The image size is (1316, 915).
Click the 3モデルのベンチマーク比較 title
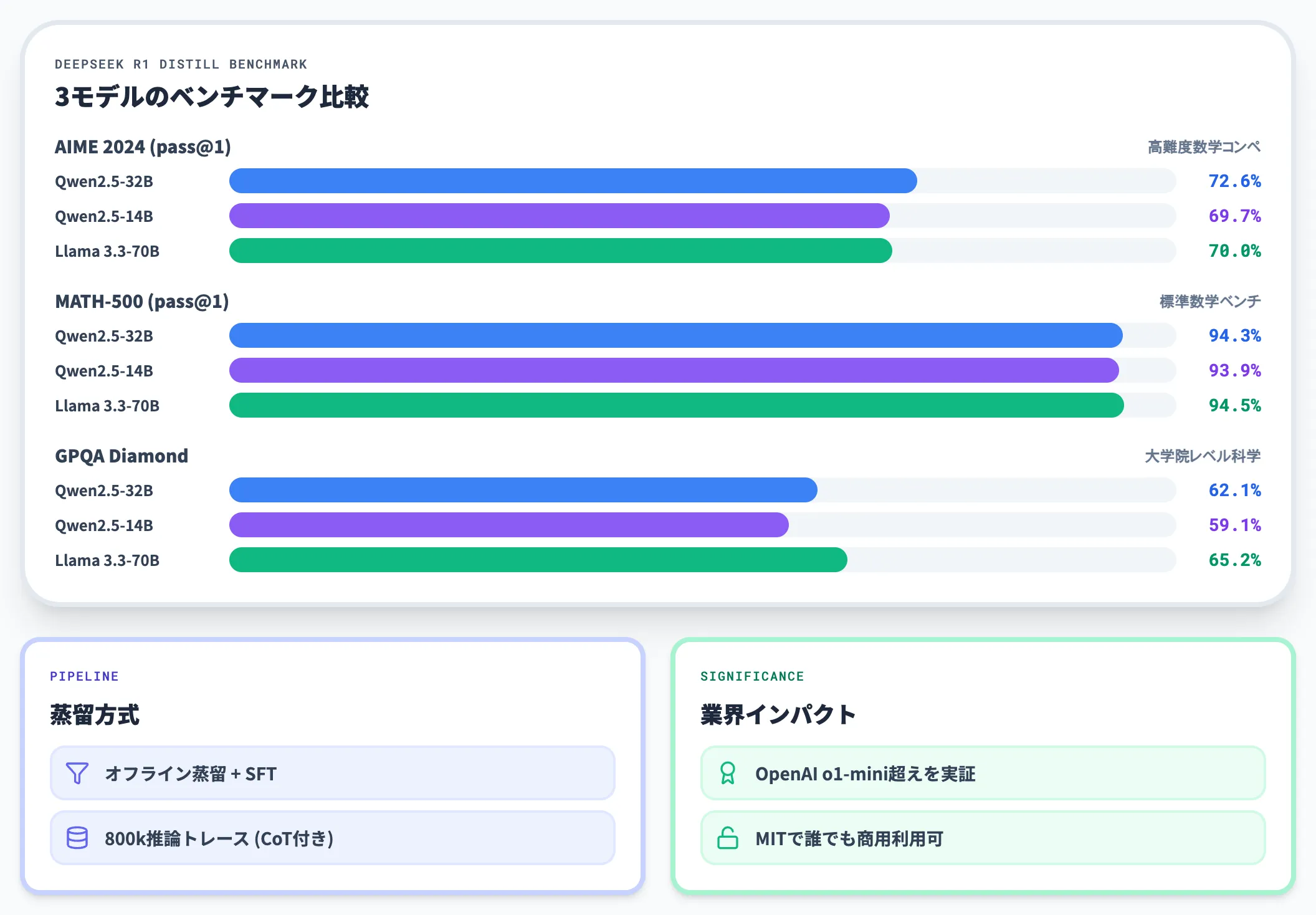tap(212, 97)
